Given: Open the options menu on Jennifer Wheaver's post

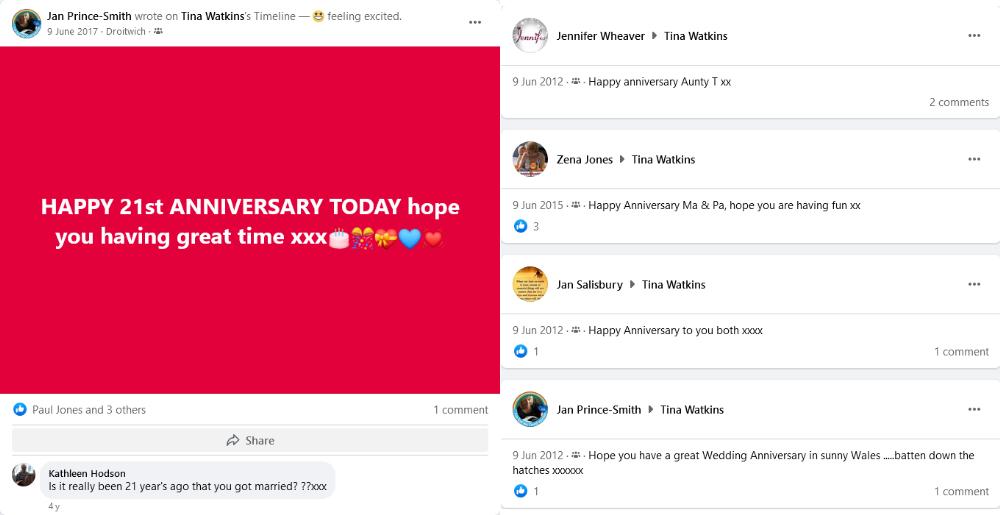Looking at the screenshot, I should [x=974, y=35].
